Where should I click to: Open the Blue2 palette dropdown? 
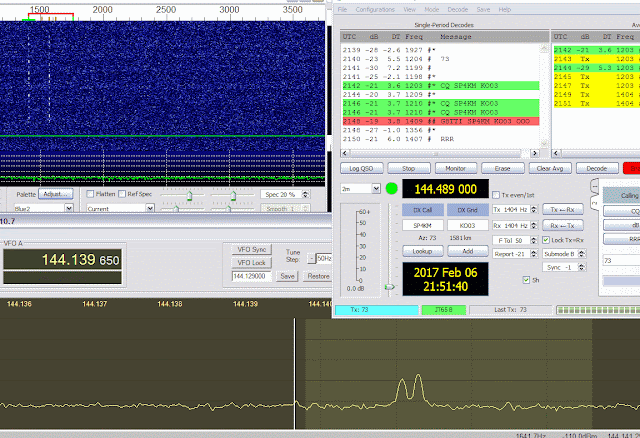coord(69,208)
